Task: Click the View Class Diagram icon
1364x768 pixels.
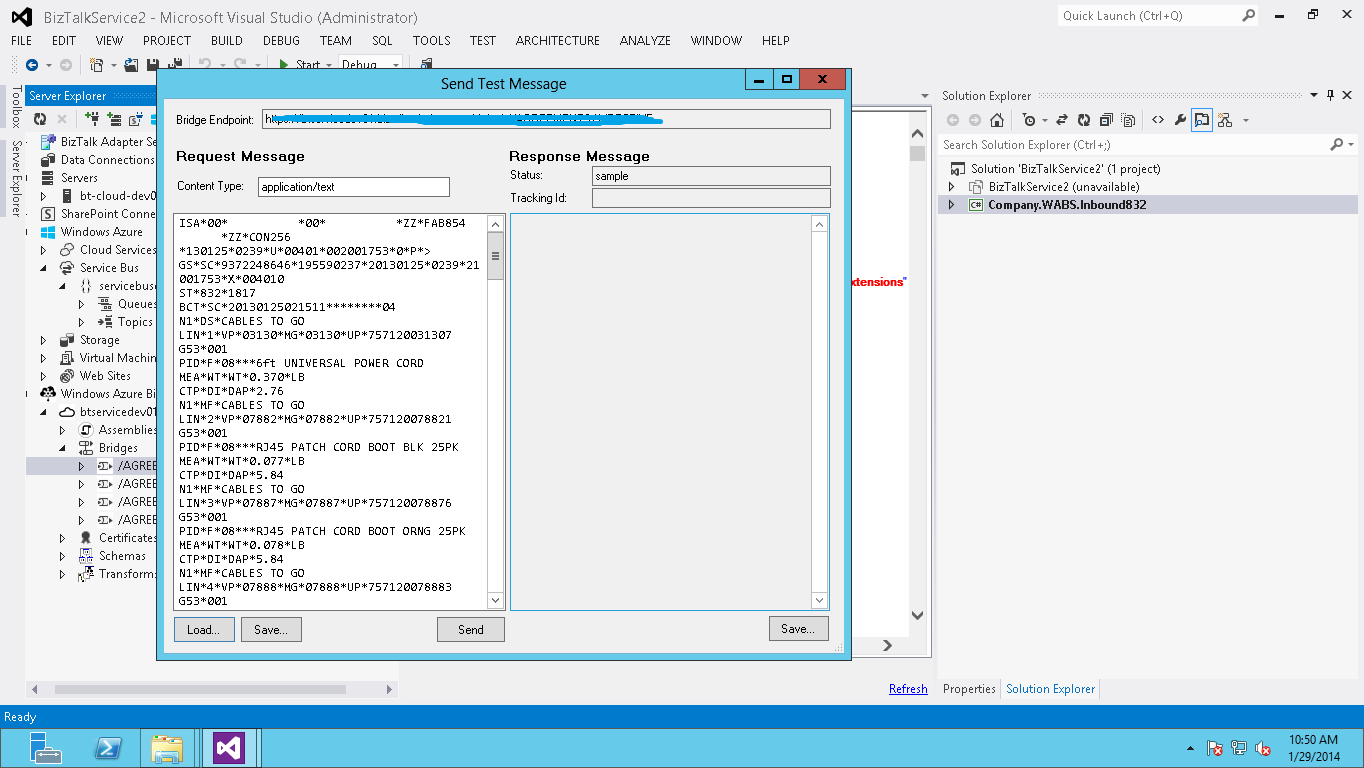Action: [1224, 120]
